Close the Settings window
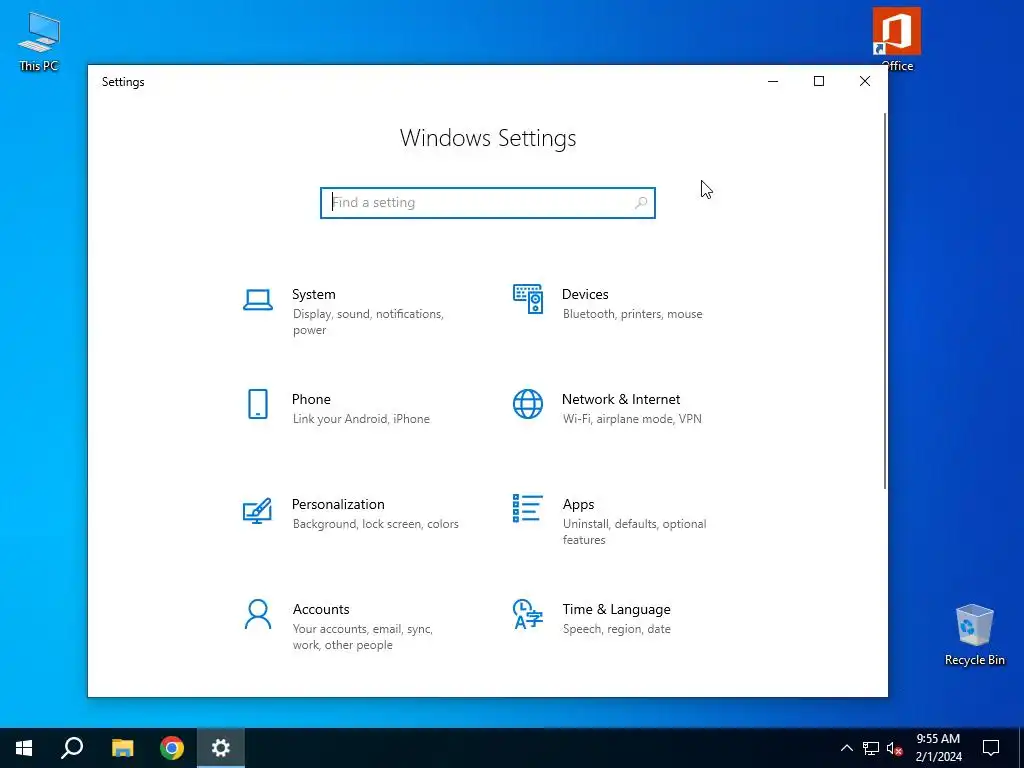The width and height of the screenshot is (1024, 768). click(x=865, y=81)
